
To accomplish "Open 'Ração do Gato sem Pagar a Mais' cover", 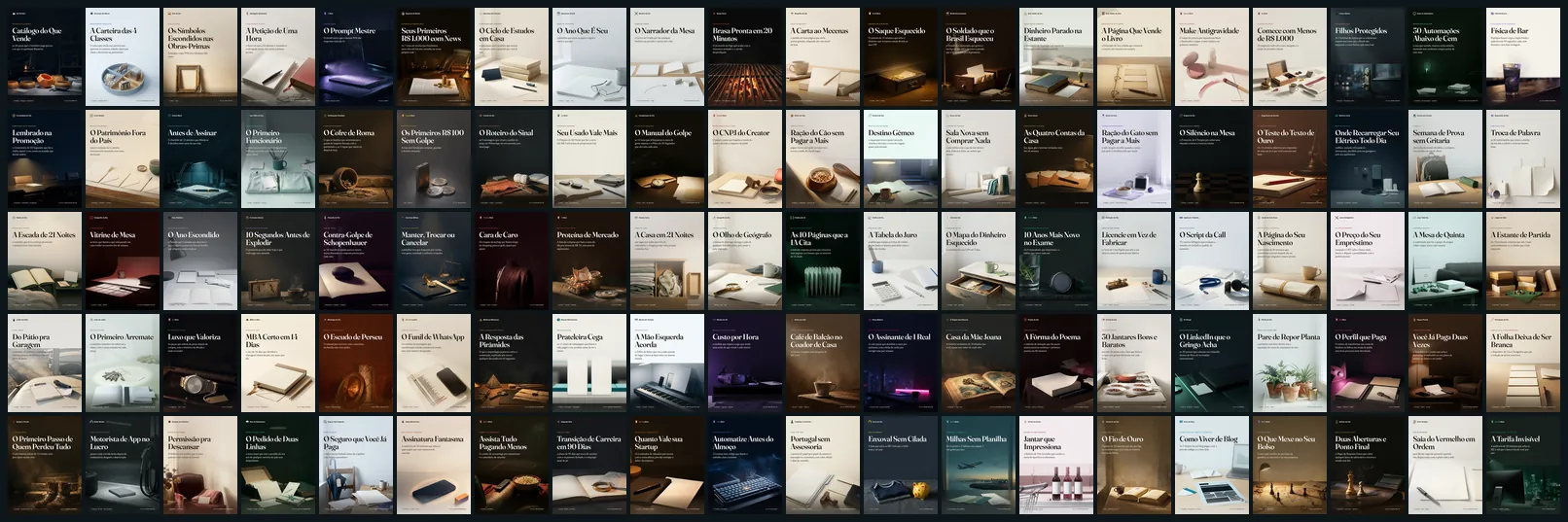I will coord(1133,159).
